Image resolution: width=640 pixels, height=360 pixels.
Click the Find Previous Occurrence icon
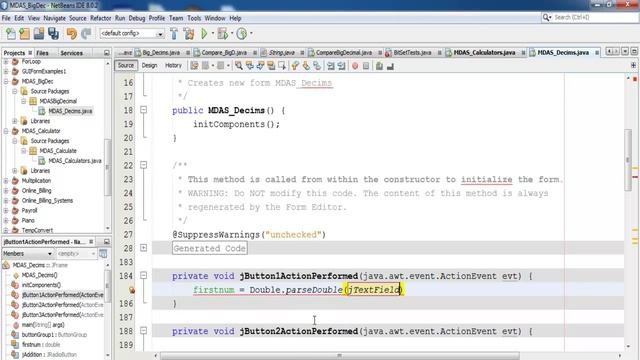[249, 66]
